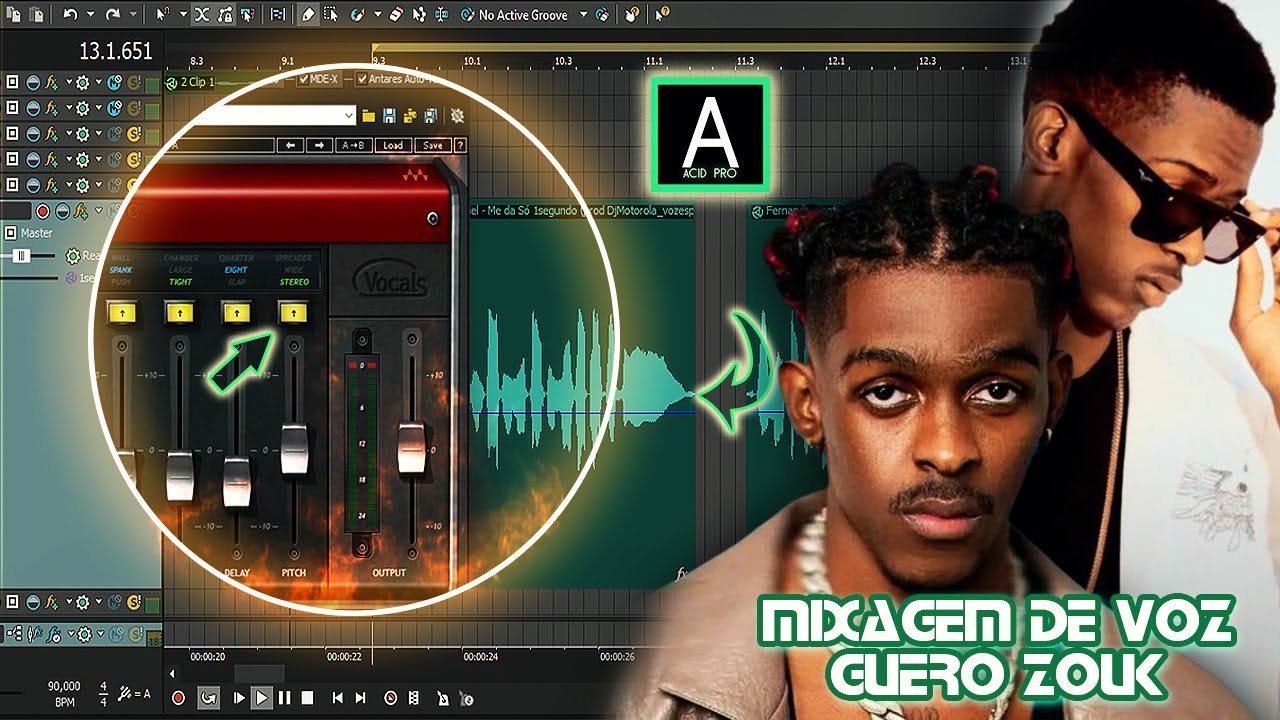
Task: Click the Save button in Waves plugin
Action: 432,145
